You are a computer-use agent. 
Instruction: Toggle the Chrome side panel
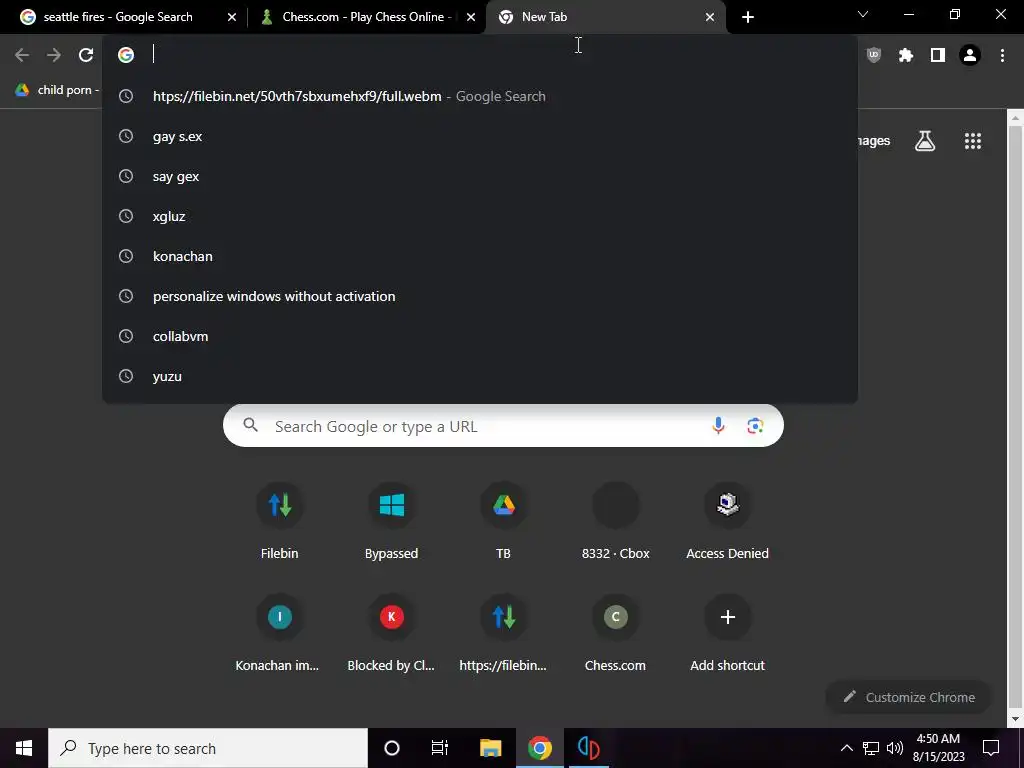(x=938, y=56)
